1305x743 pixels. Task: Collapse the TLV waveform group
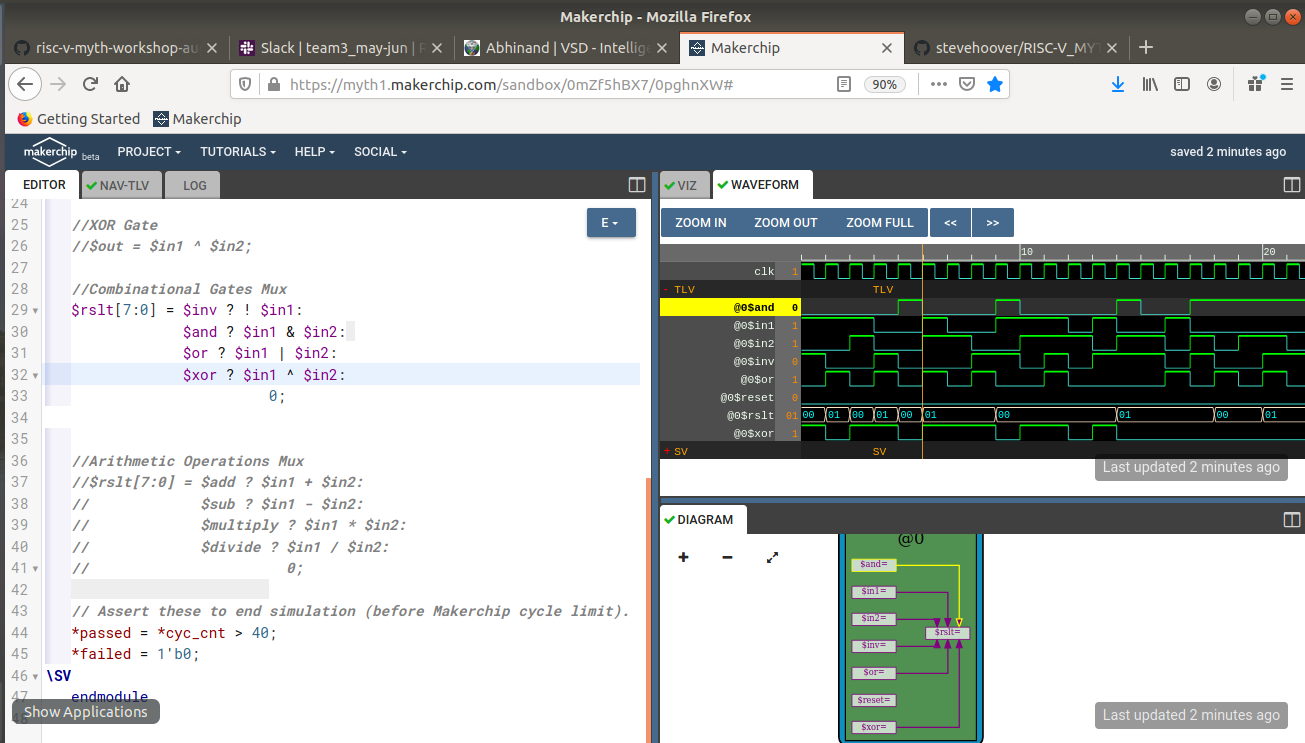[x=667, y=289]
